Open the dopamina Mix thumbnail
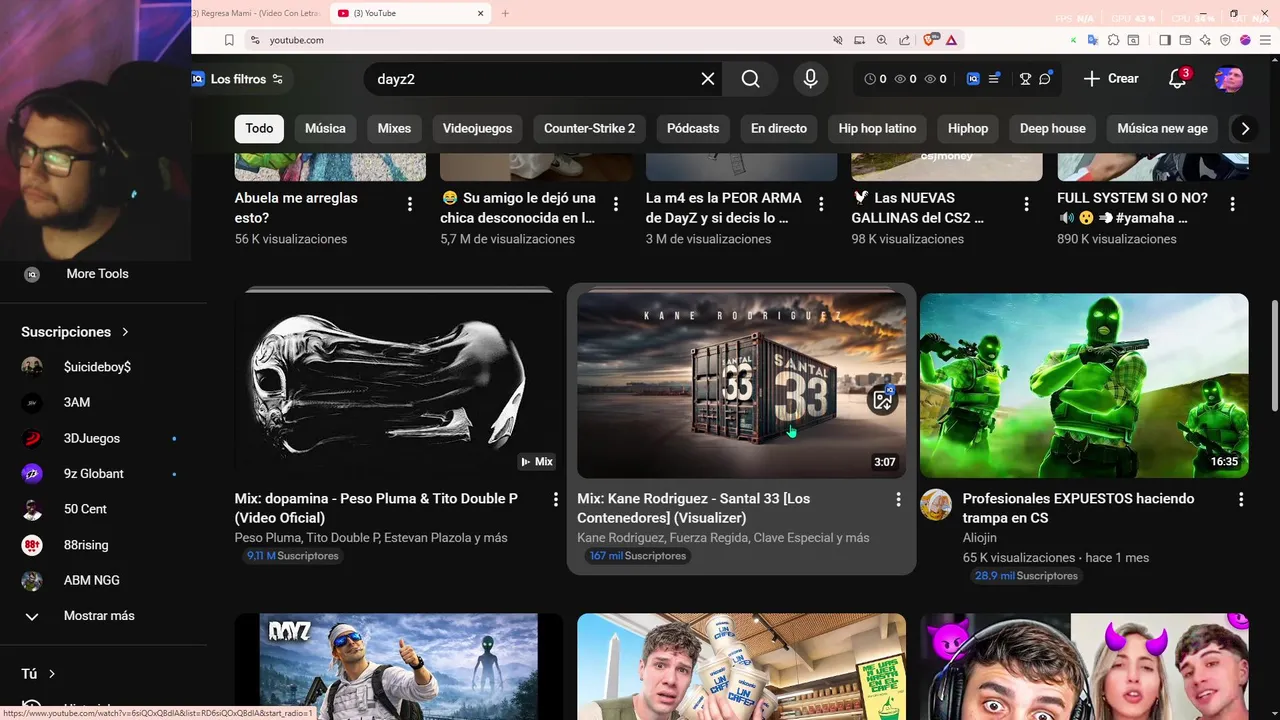 click(x=398, y=385)
